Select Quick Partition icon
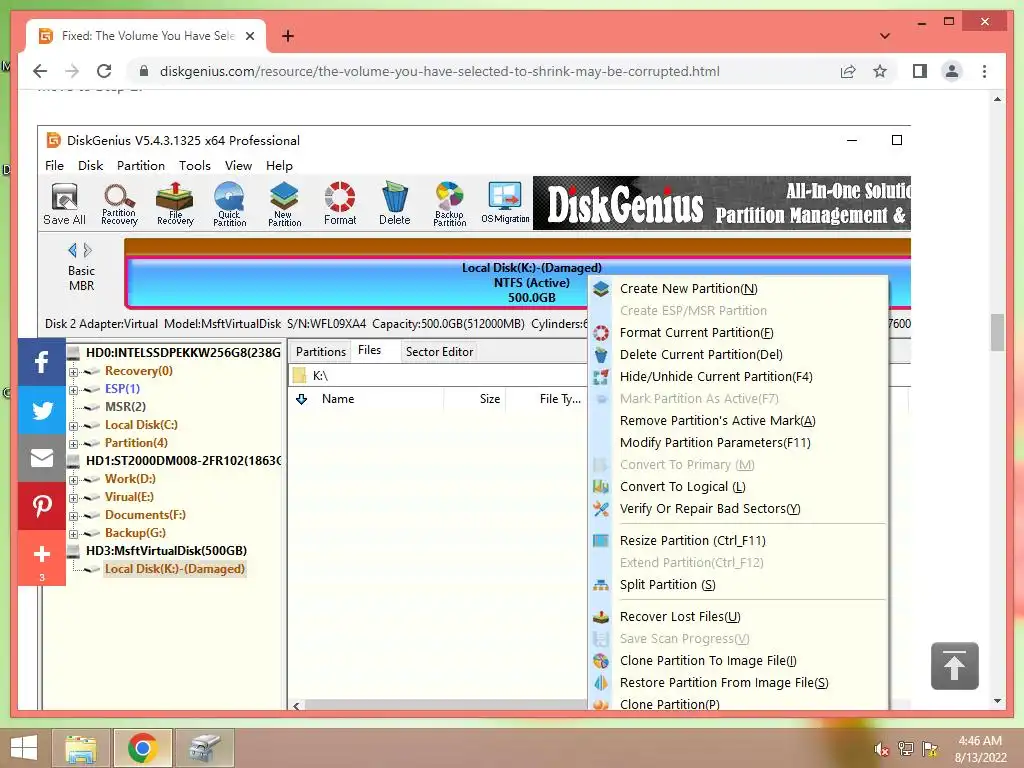The height and width of the screenshot is (768, 1024). 229,204
